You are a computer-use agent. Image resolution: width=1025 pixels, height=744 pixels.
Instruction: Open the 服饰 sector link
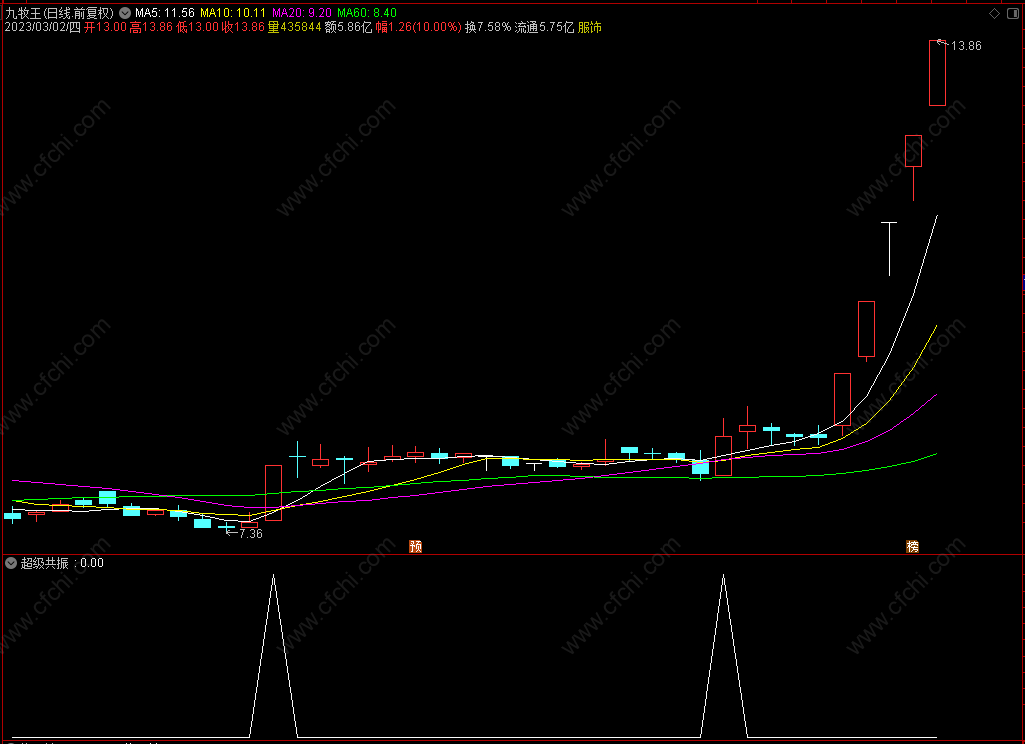[x=590, y=27]
